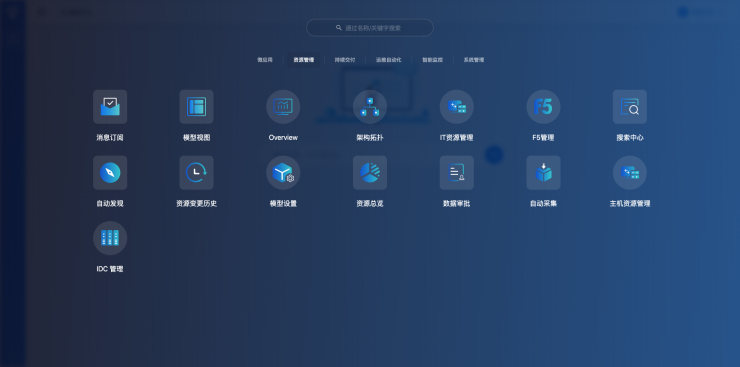
Task: Open 模型设置 cube gear icon
Action: click(283, 173)
